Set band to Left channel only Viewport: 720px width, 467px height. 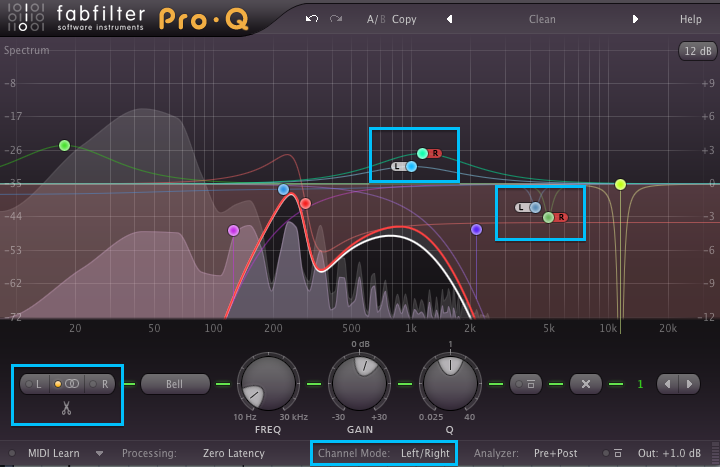pyautogui.click(x=34, y=384)
